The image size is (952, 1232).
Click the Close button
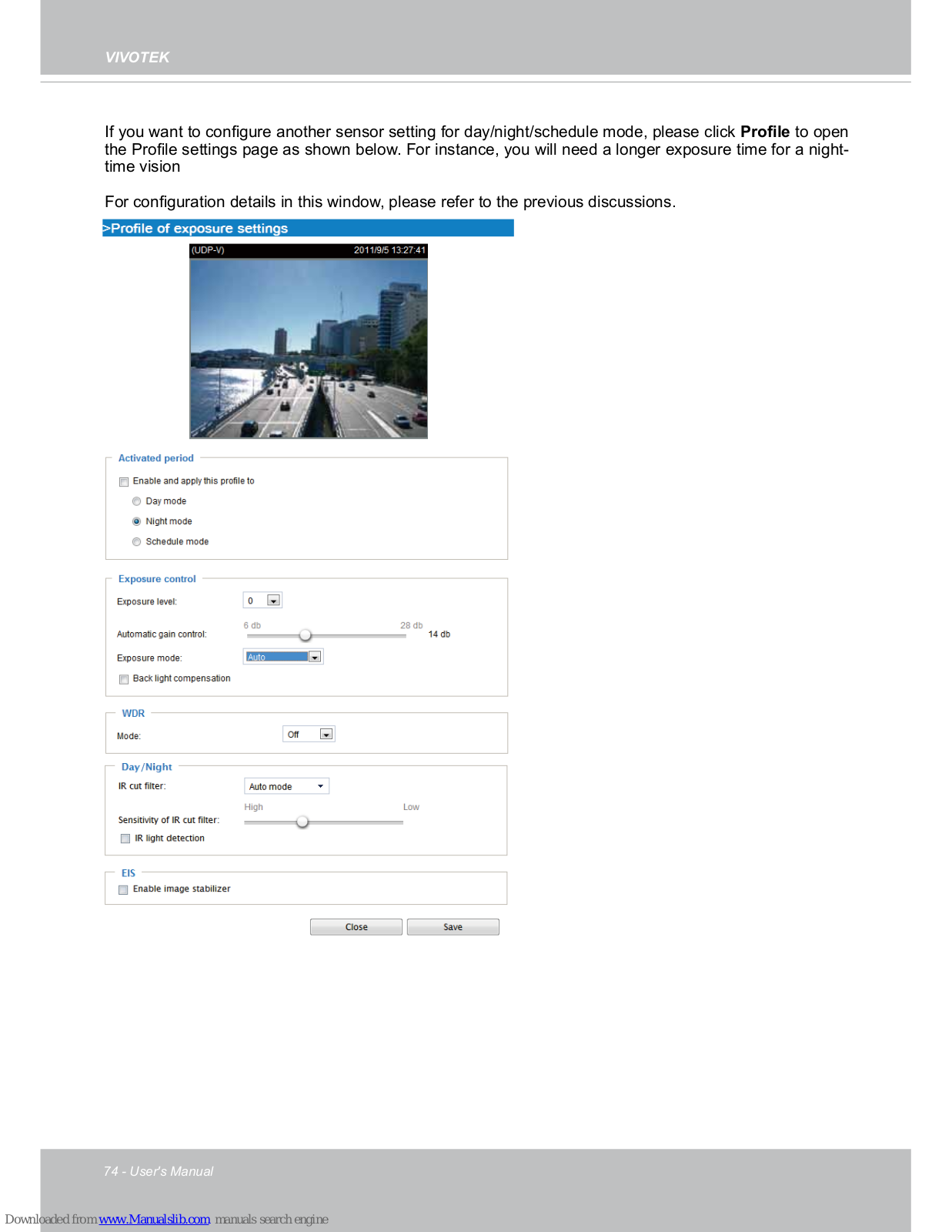pyautogui.click(x=356, y=927)
